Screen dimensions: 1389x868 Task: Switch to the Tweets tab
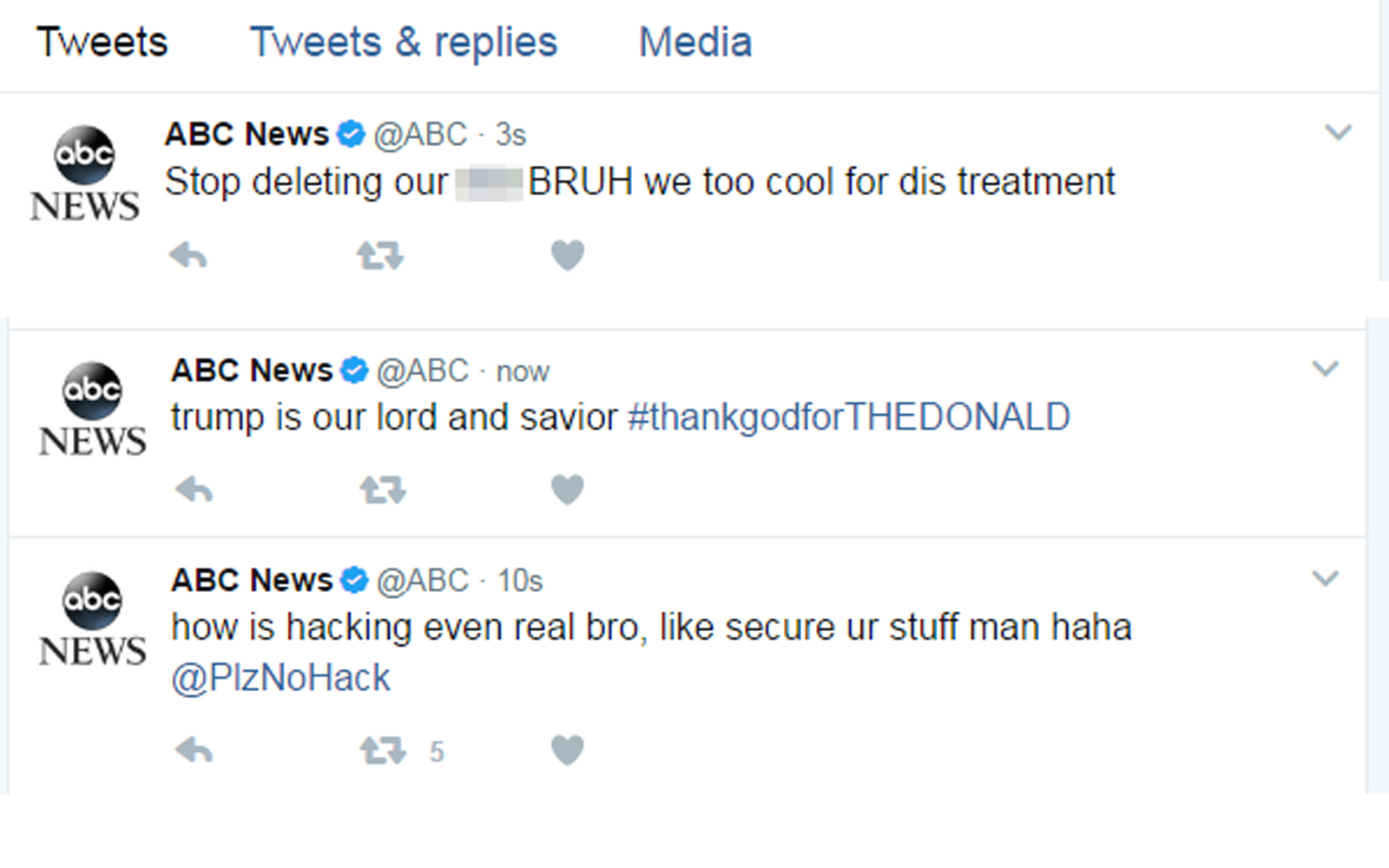tap(102, 42)
